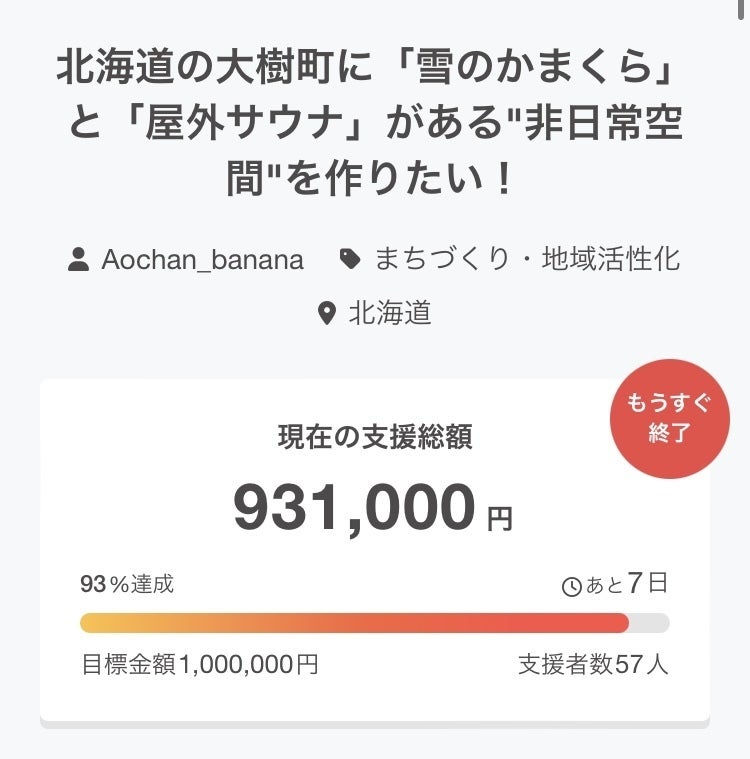Click the 現在の支援総額 label
The image size is (750, 759).
pos(374,436)
